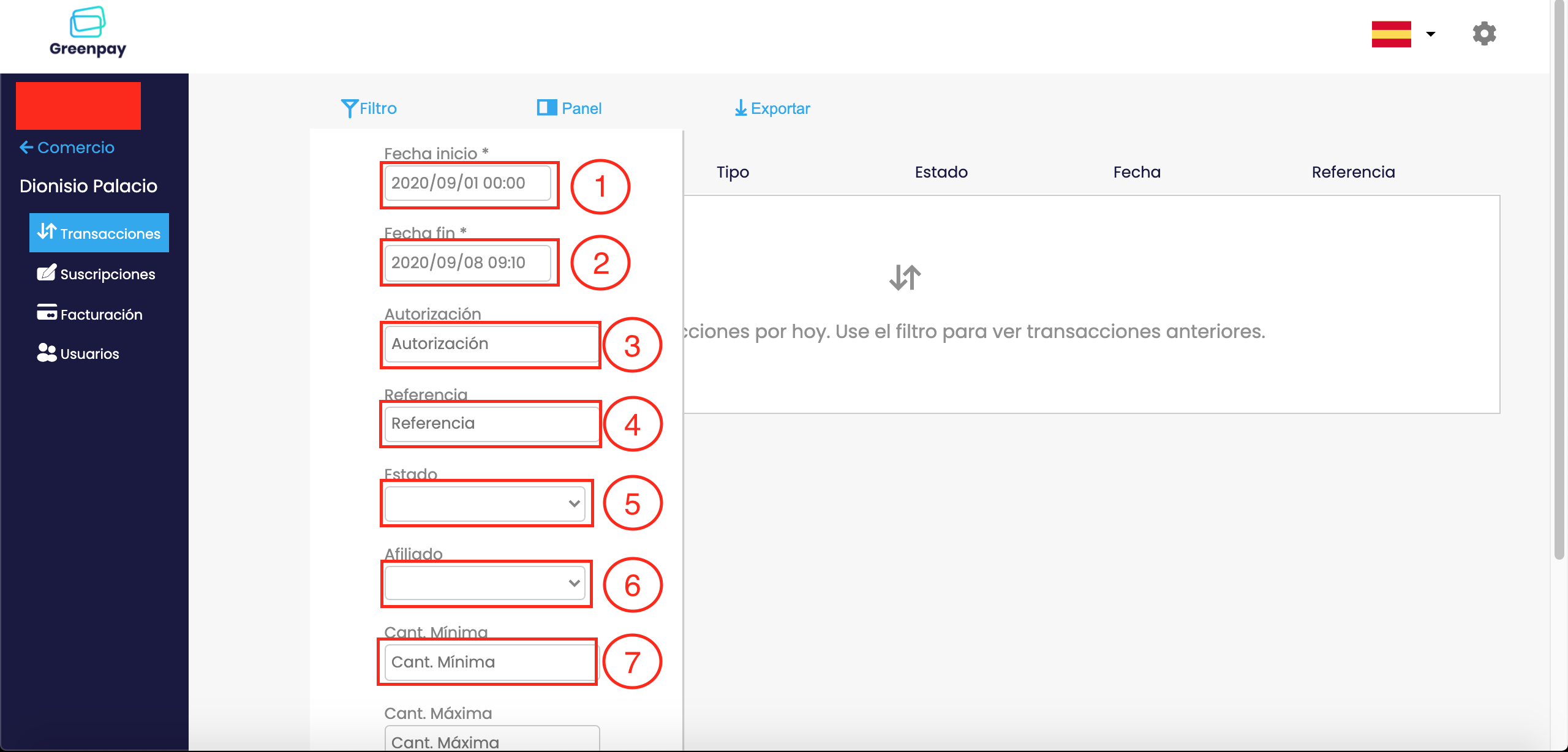Viewport: 1568px width, 752px height.
Task: Click the Fecha fin date field
Action: pyautogui.click(x=468, y=263)
